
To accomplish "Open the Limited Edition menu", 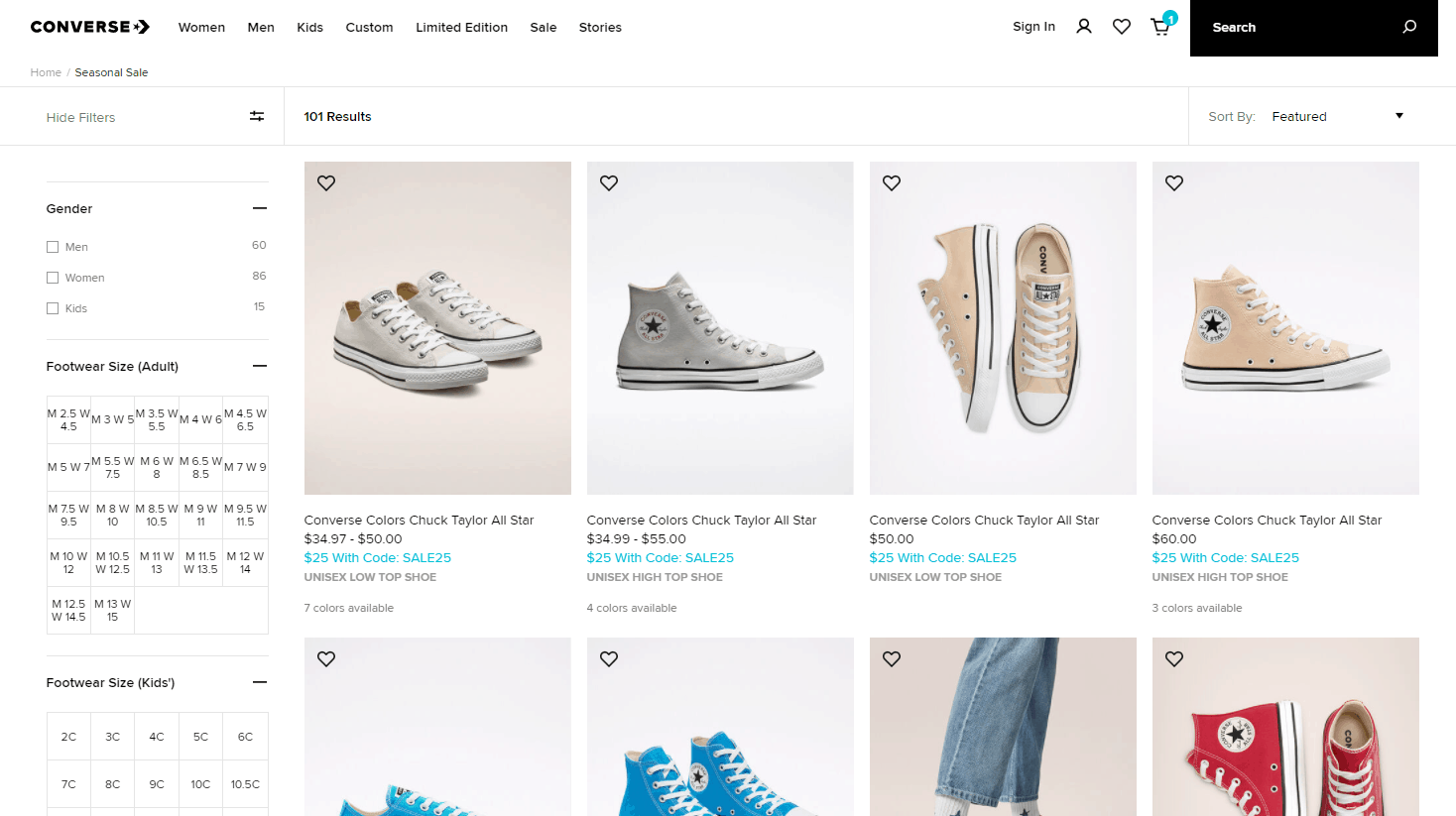I will [461, 27].
